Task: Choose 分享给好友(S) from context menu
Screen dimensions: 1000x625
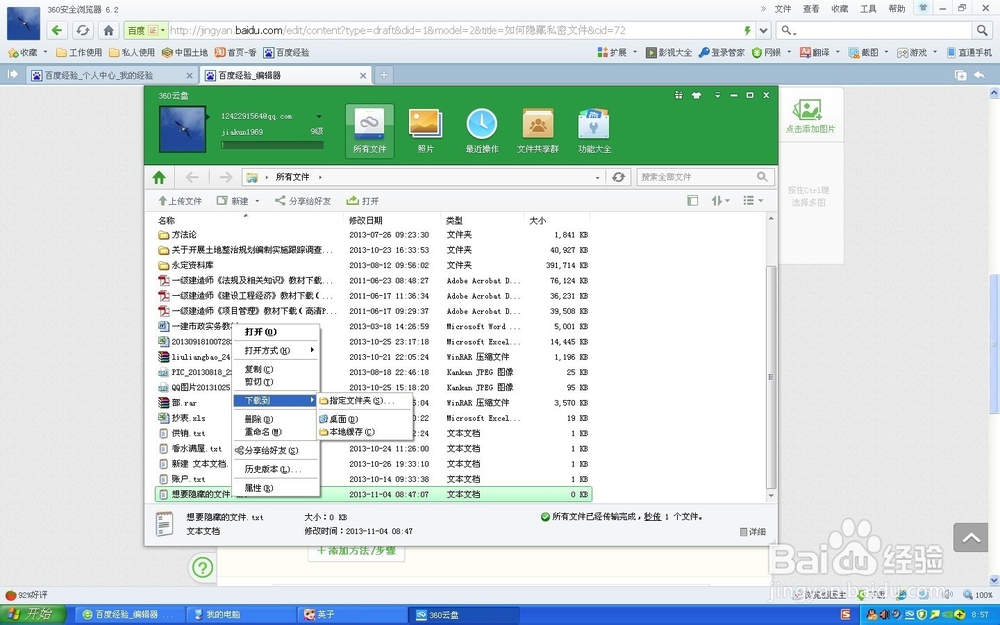Action: tap(276, 450)
